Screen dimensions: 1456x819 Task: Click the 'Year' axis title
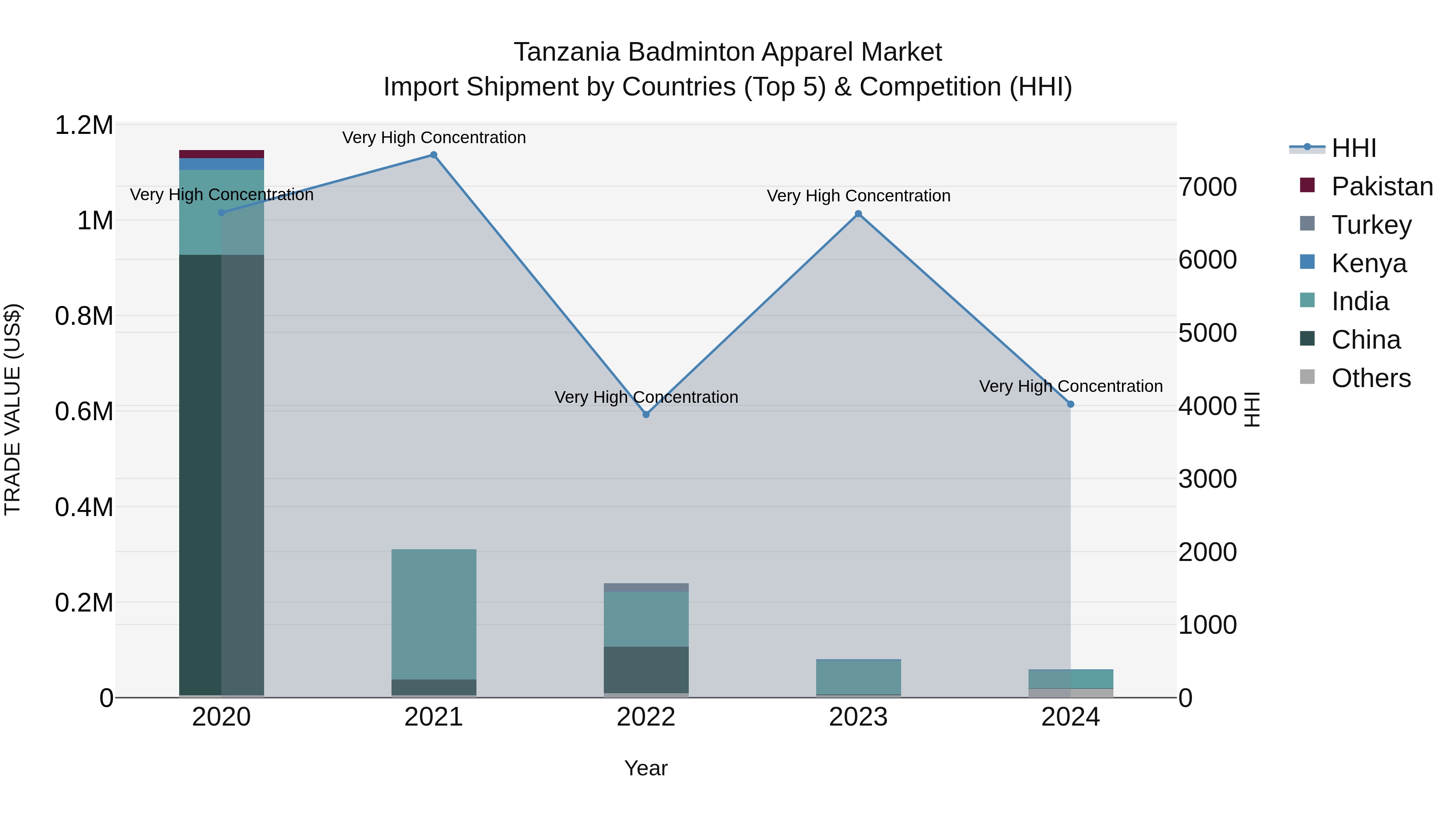(646, 768)
